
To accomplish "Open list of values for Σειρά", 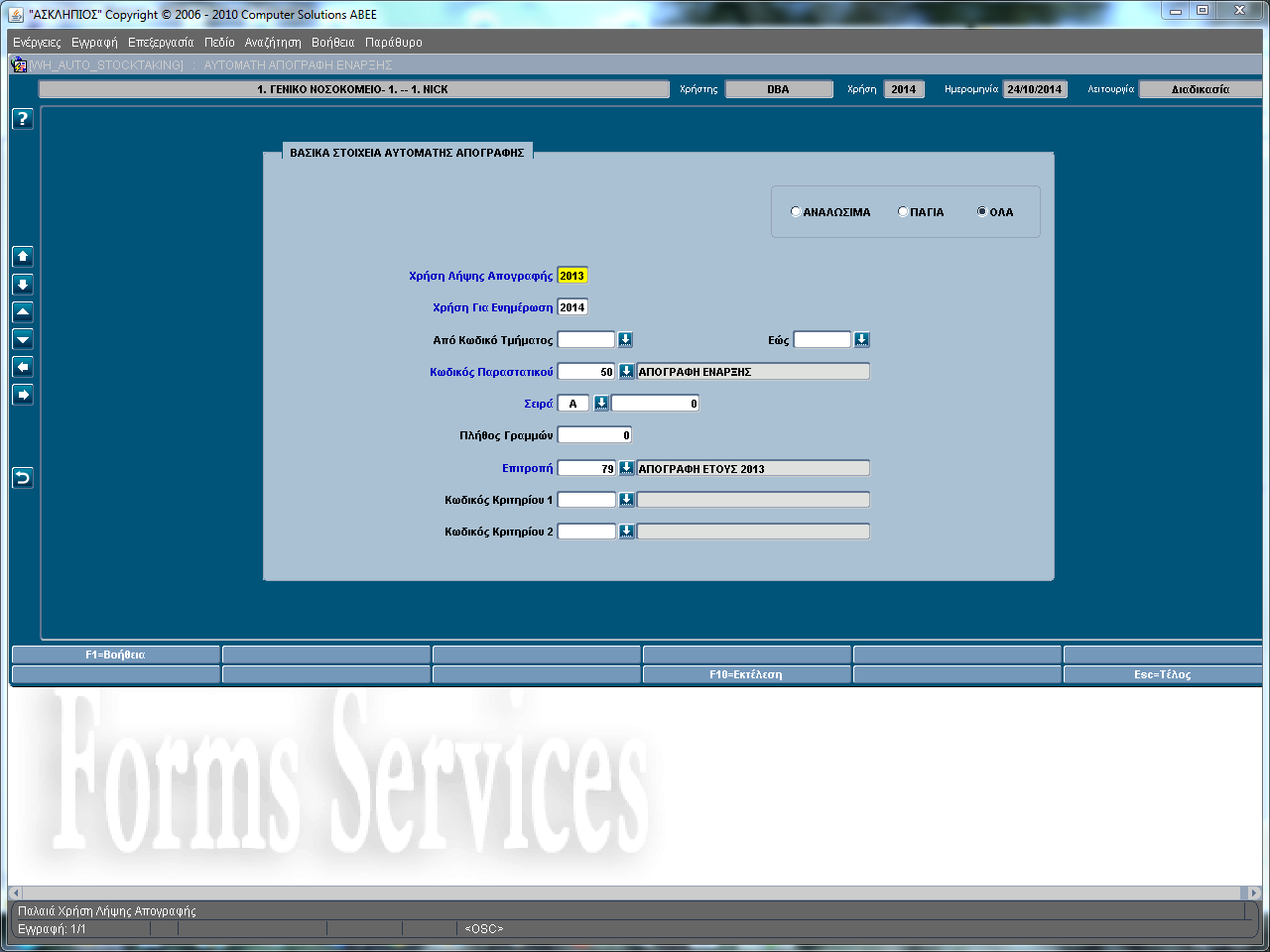I will point(601,403).
